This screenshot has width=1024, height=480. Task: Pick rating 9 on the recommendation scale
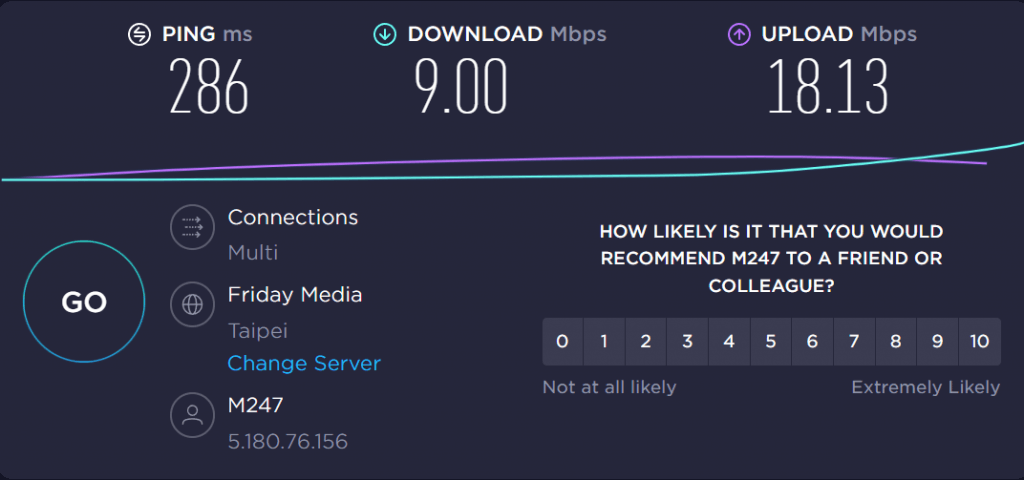pyautogui.click(x=937, y=342)
